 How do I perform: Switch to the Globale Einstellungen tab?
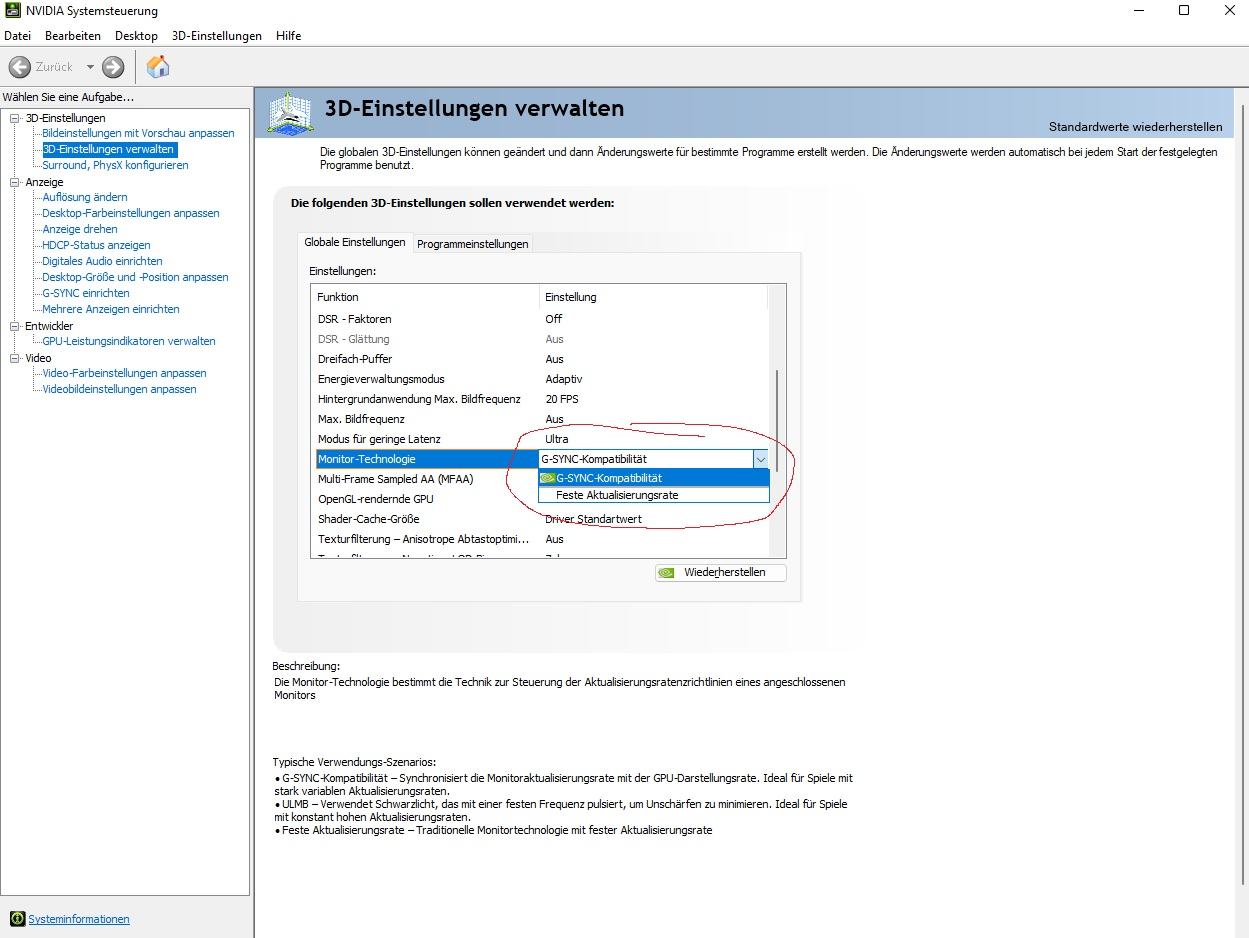click(x=355, y=243)
